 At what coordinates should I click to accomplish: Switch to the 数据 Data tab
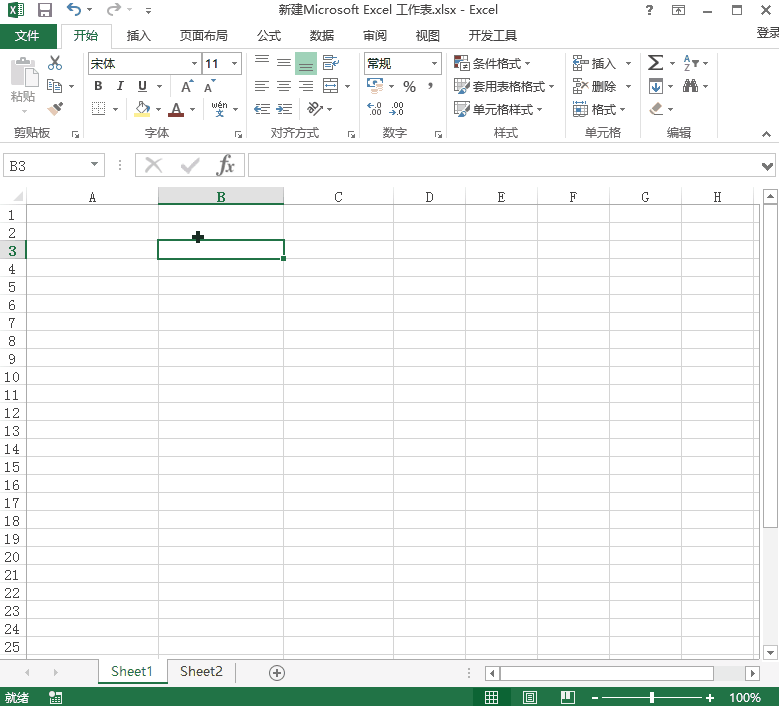(x=322, y=35)
